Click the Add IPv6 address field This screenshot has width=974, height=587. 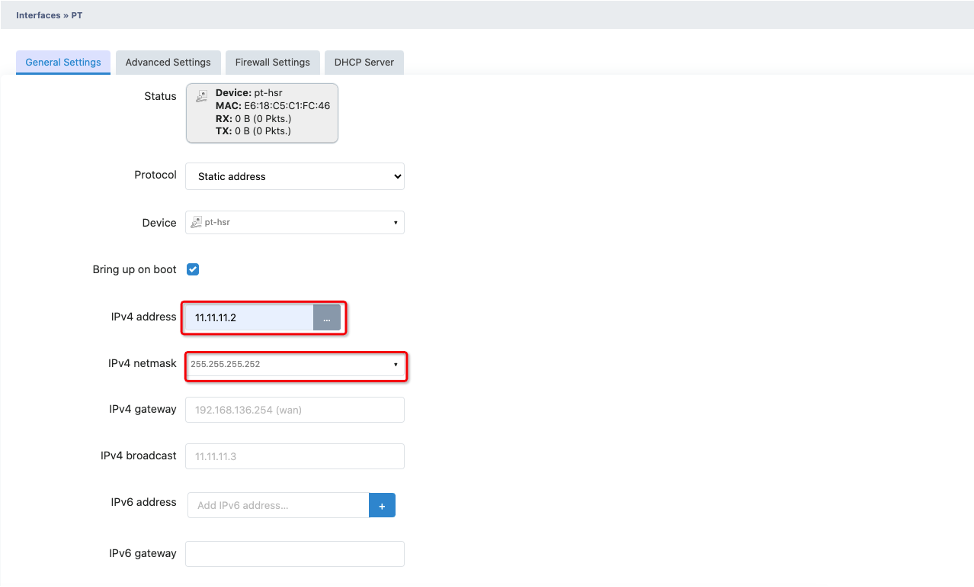pyautogui.click(x=278, y=505)
